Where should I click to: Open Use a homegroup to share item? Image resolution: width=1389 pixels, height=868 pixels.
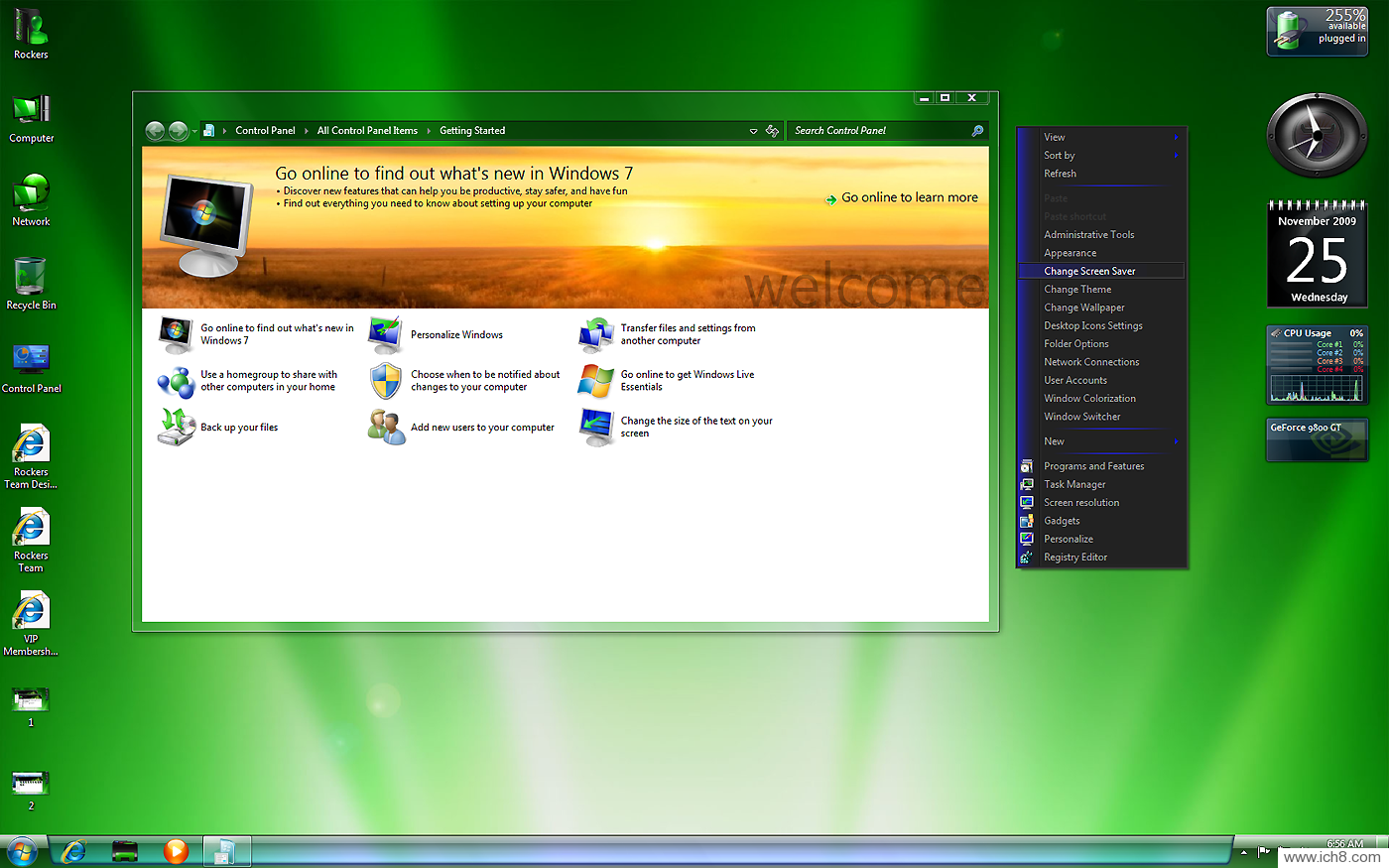(x=248, y=381)
